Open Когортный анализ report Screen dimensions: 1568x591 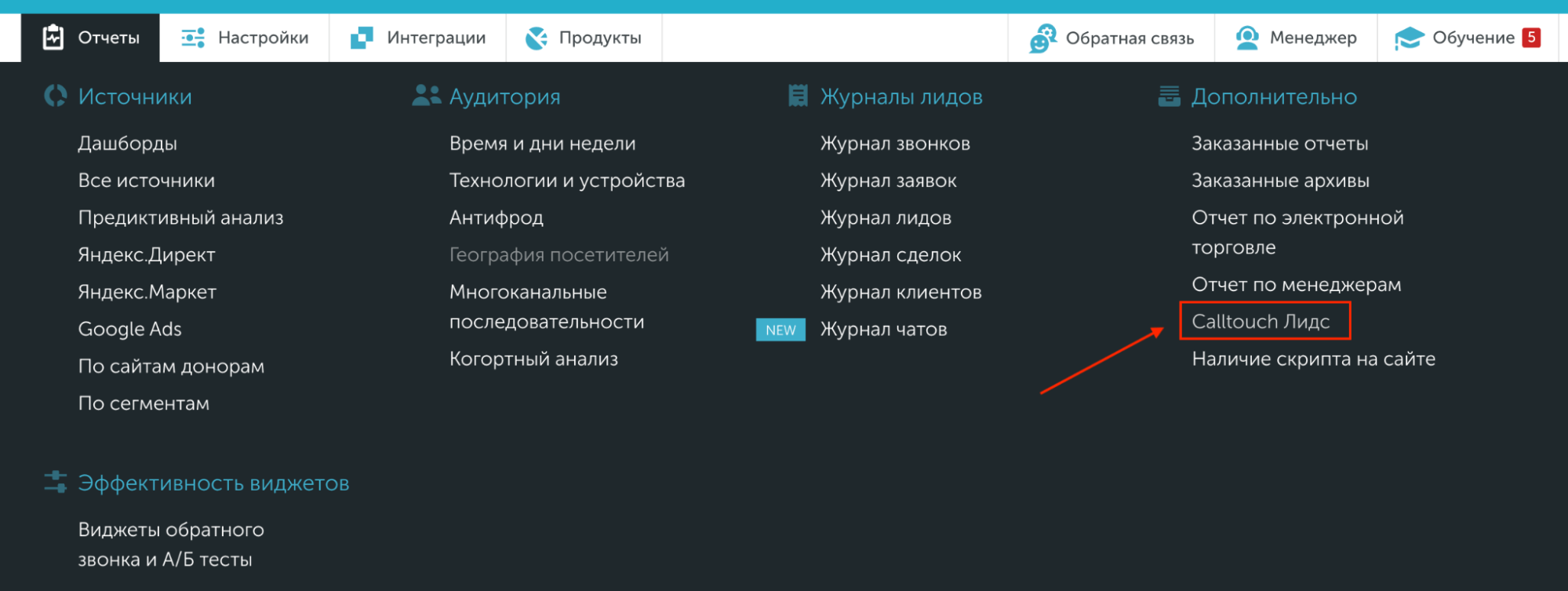(x=534, y=359)
